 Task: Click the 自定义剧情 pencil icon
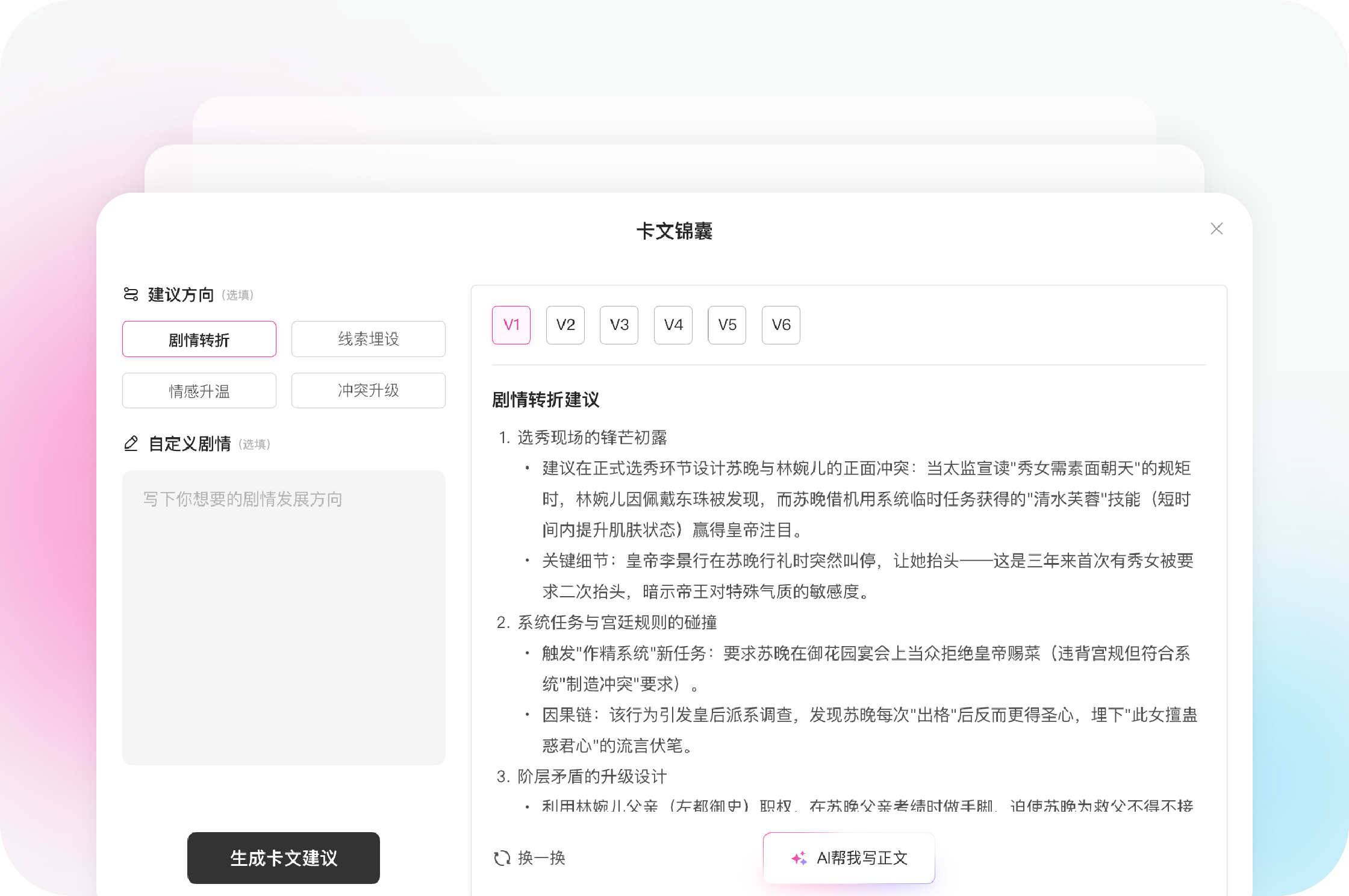(131, 443)
